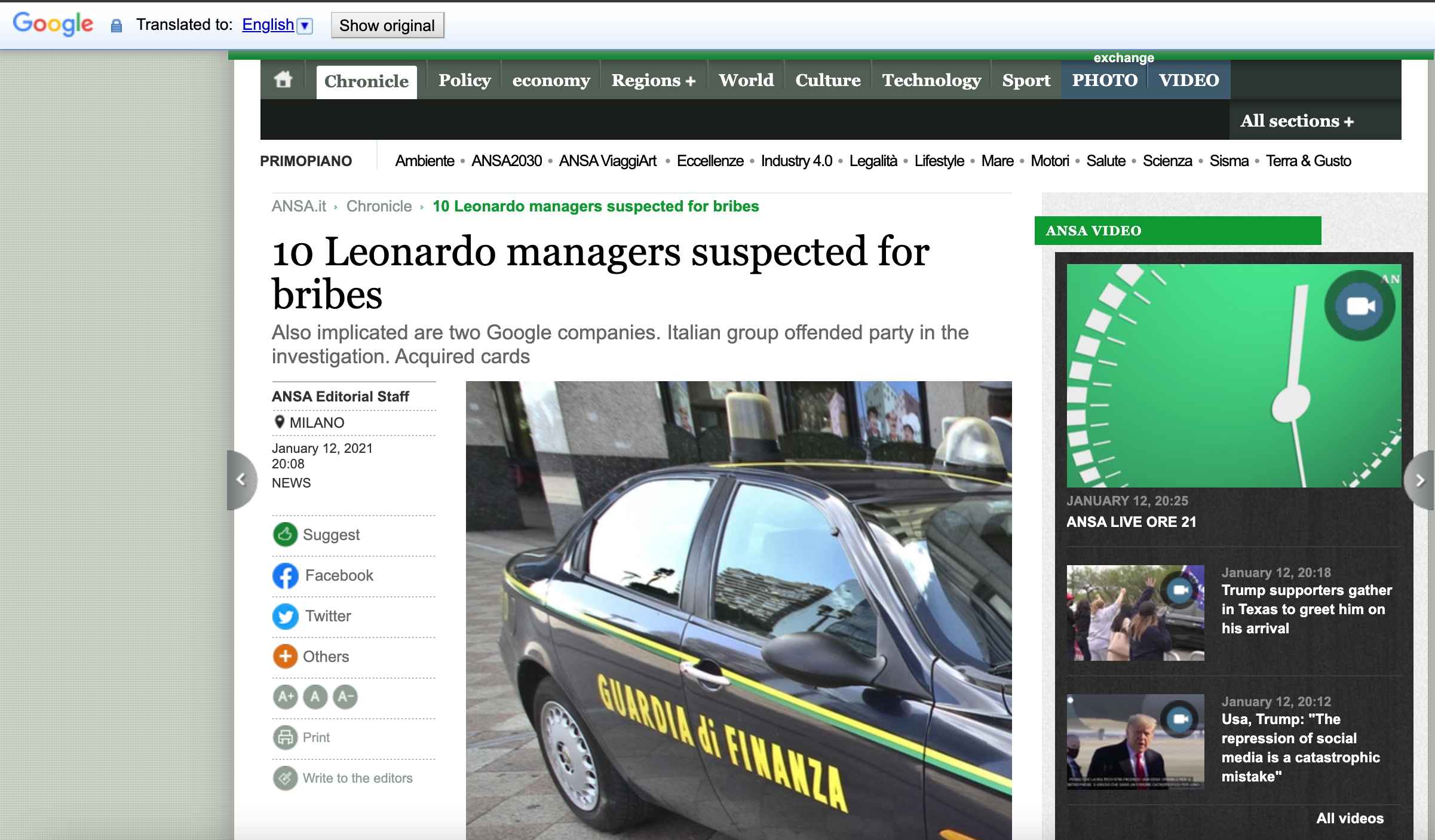The image size is (1435, 840).
Task: Open the Policy section
Action: 464,80
